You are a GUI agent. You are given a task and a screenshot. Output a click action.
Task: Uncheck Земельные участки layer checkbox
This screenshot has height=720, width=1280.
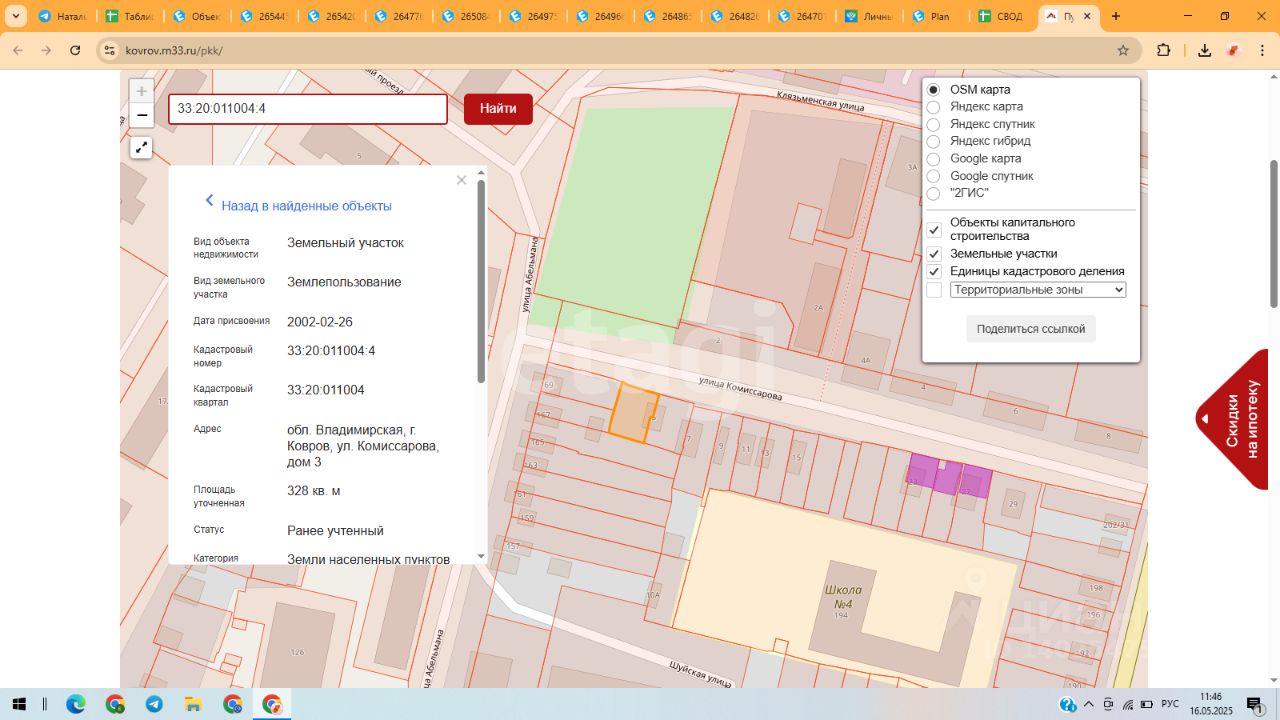[x=934, y=254]
